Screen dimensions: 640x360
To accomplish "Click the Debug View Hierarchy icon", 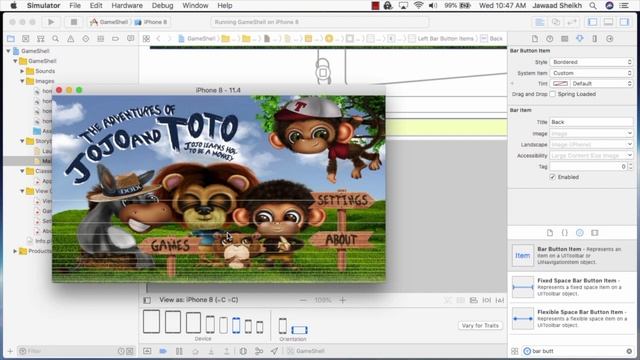I will (x=243, y=351).
